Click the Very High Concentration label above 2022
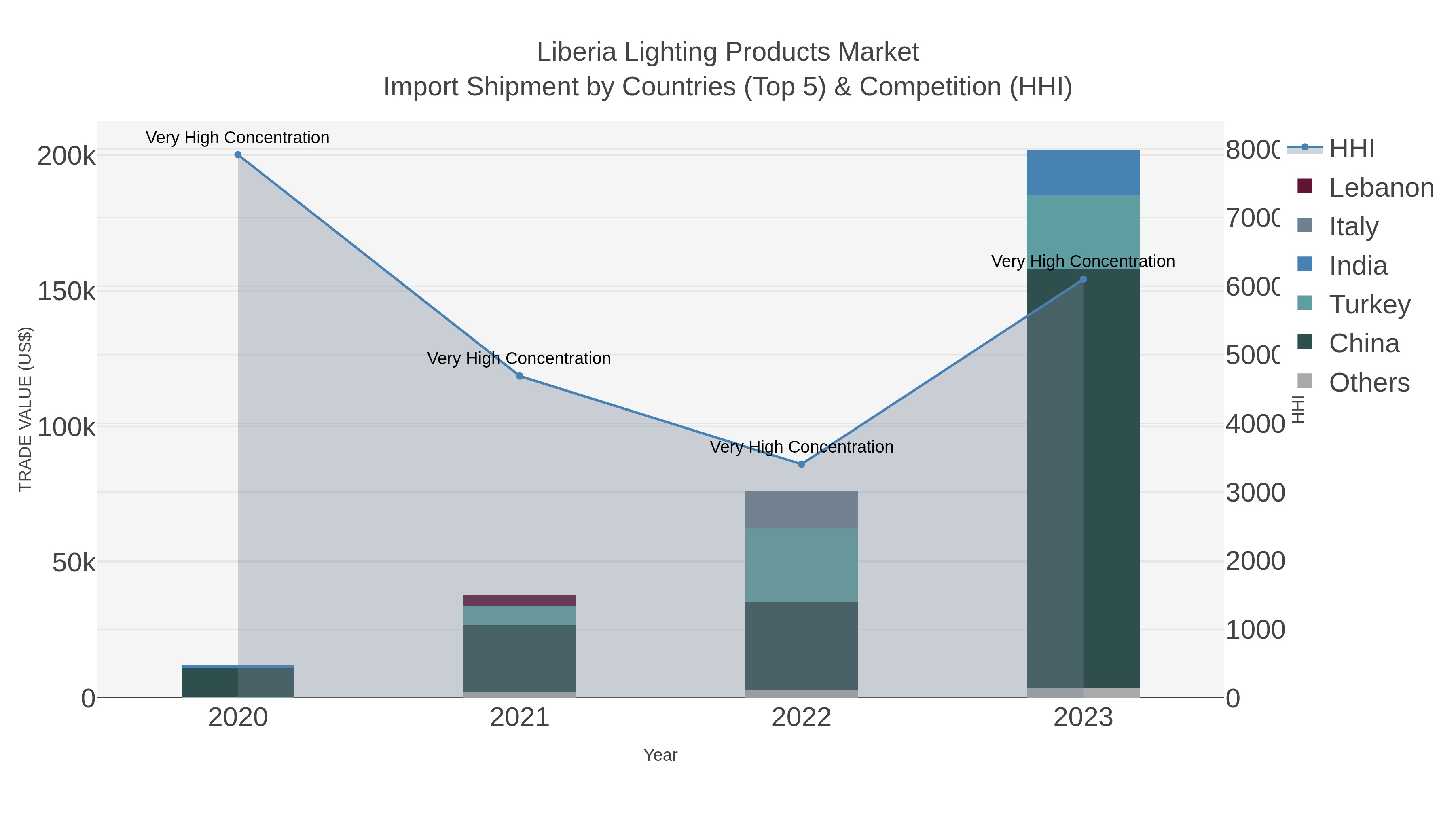Viewport: 1456px width, 819px height. pyautogui.click(x=802, y=447)
